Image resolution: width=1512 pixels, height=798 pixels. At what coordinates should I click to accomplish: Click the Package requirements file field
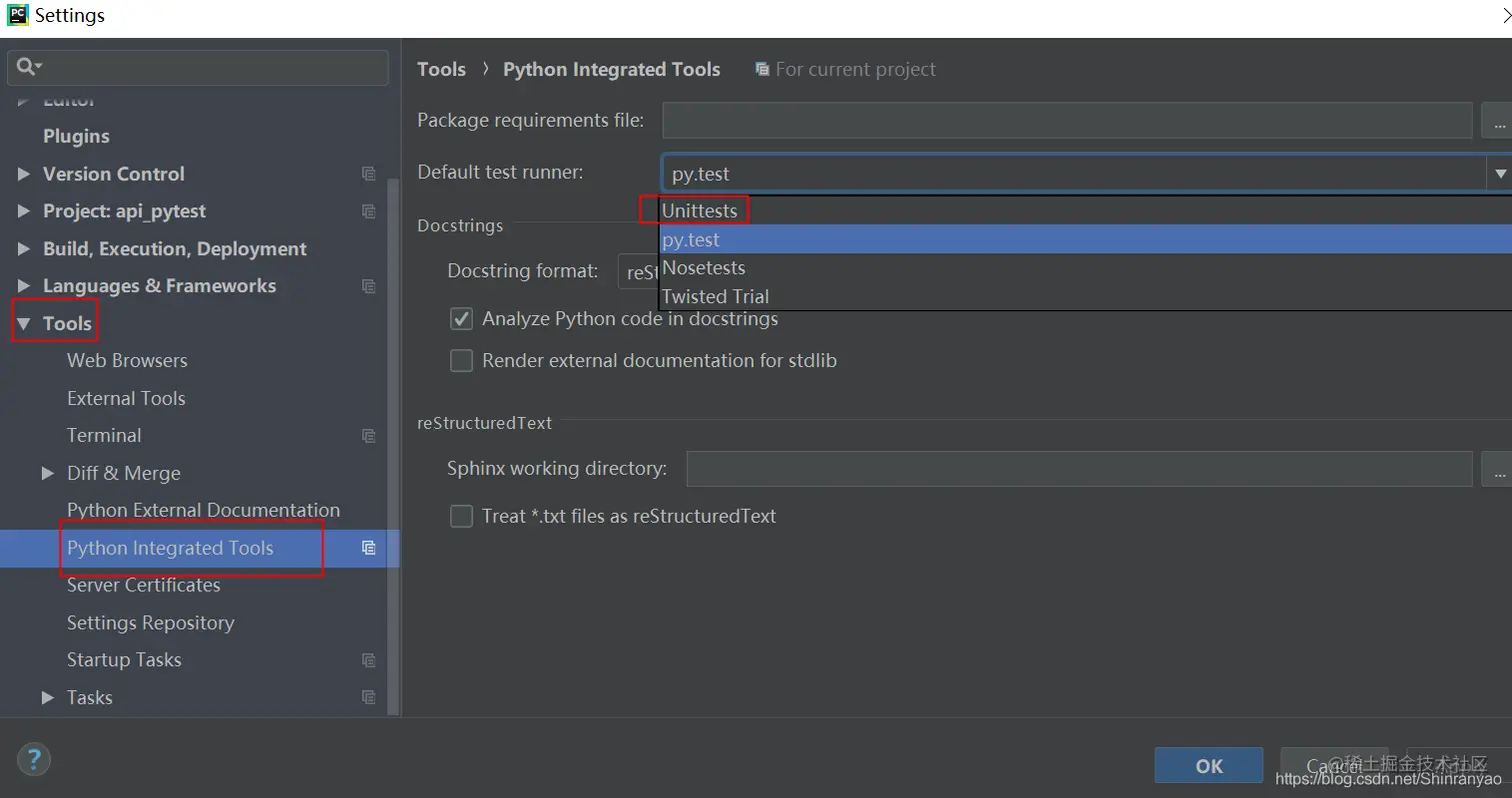coord(1067,120)
